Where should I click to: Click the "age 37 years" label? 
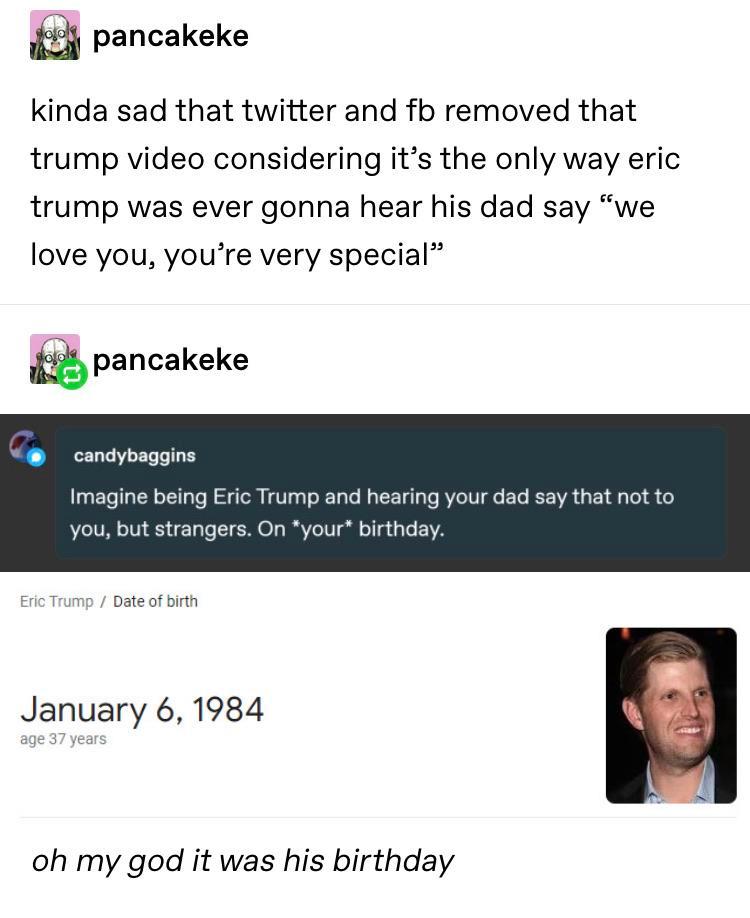click(63, 740)
